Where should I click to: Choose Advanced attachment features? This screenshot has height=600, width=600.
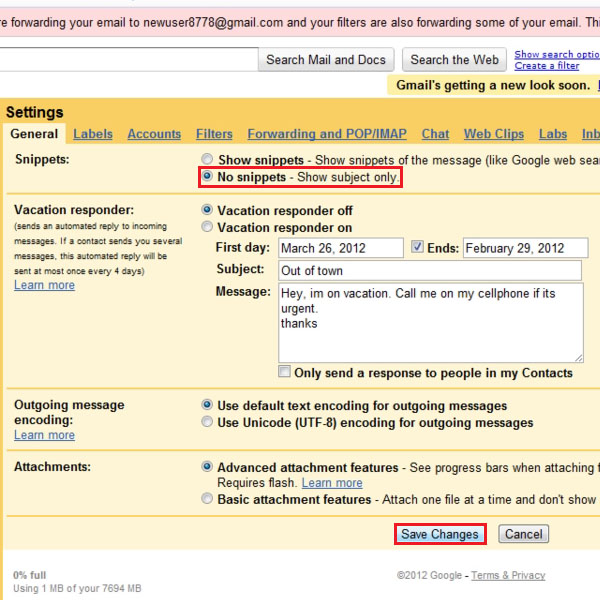click(207, 466)
